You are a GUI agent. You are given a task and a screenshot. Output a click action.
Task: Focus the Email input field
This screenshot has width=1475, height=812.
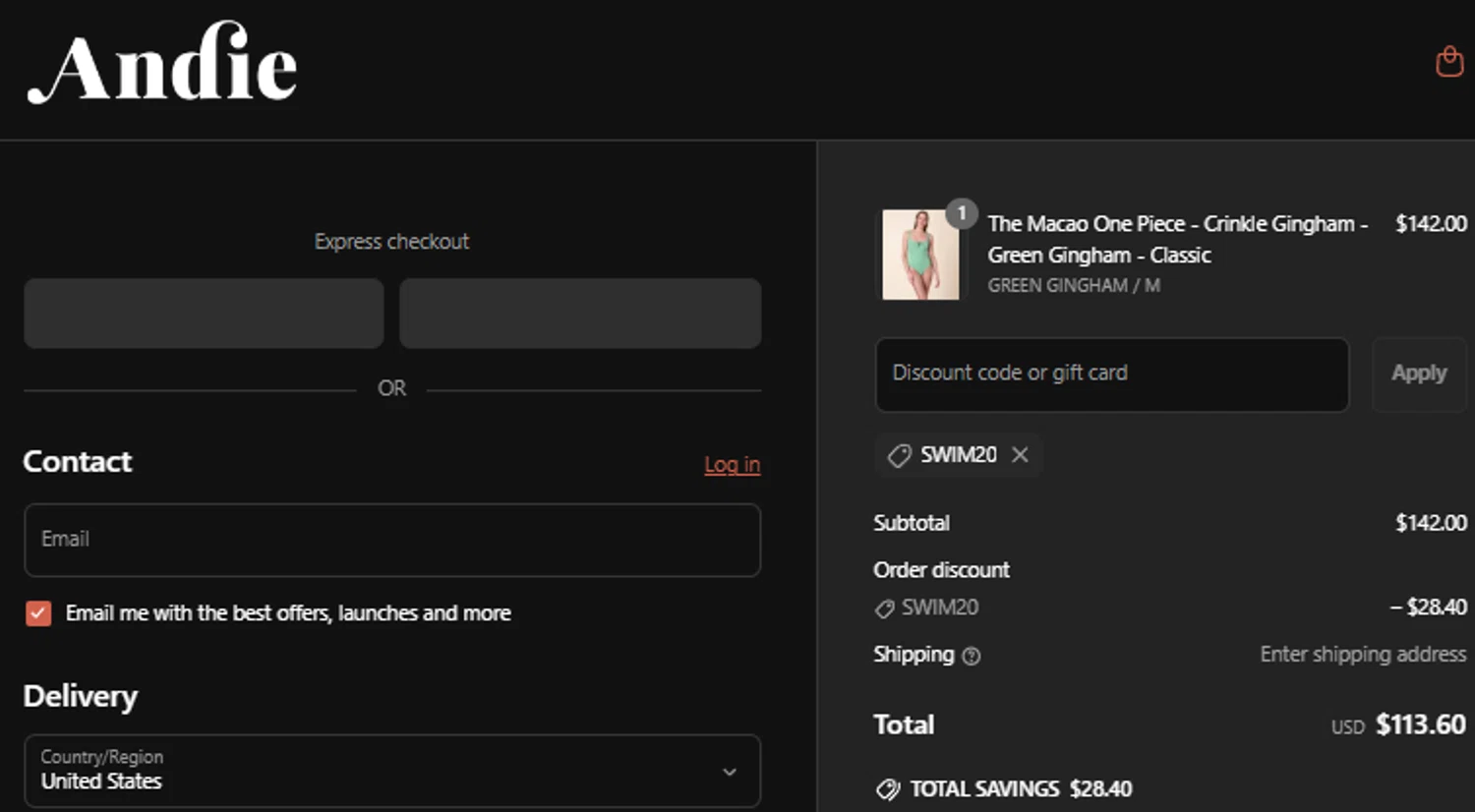(x=392, y=540)
